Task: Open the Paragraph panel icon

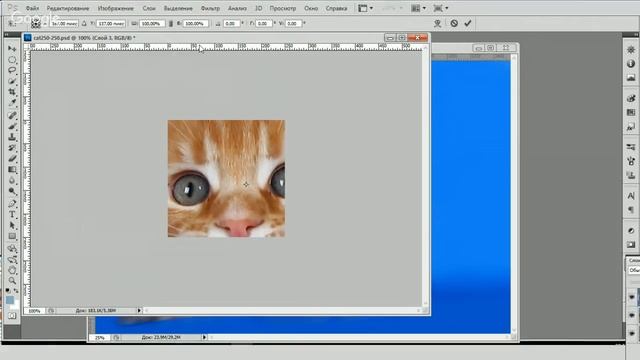Action: click(631, 210)
